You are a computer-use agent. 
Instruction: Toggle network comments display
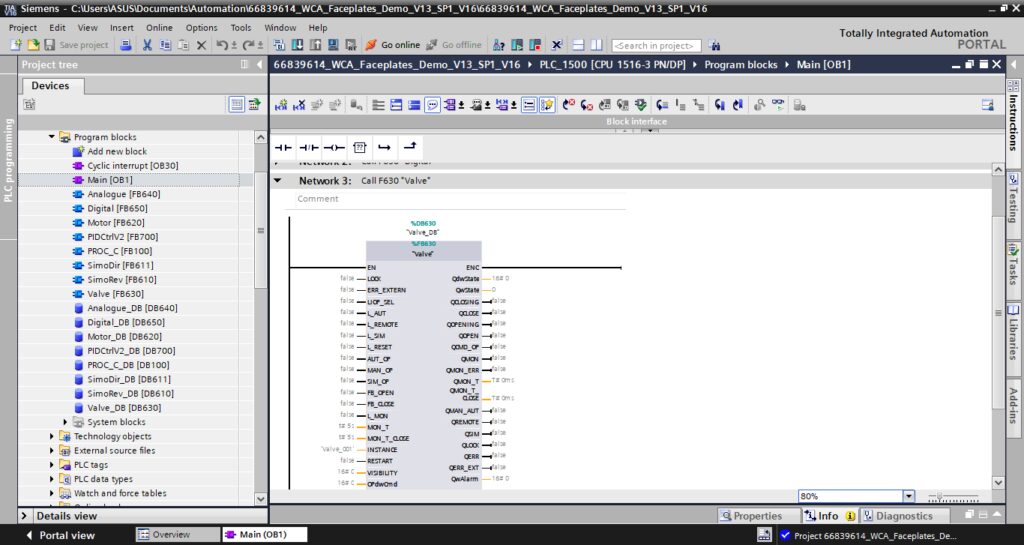click(x=530, y=104)
